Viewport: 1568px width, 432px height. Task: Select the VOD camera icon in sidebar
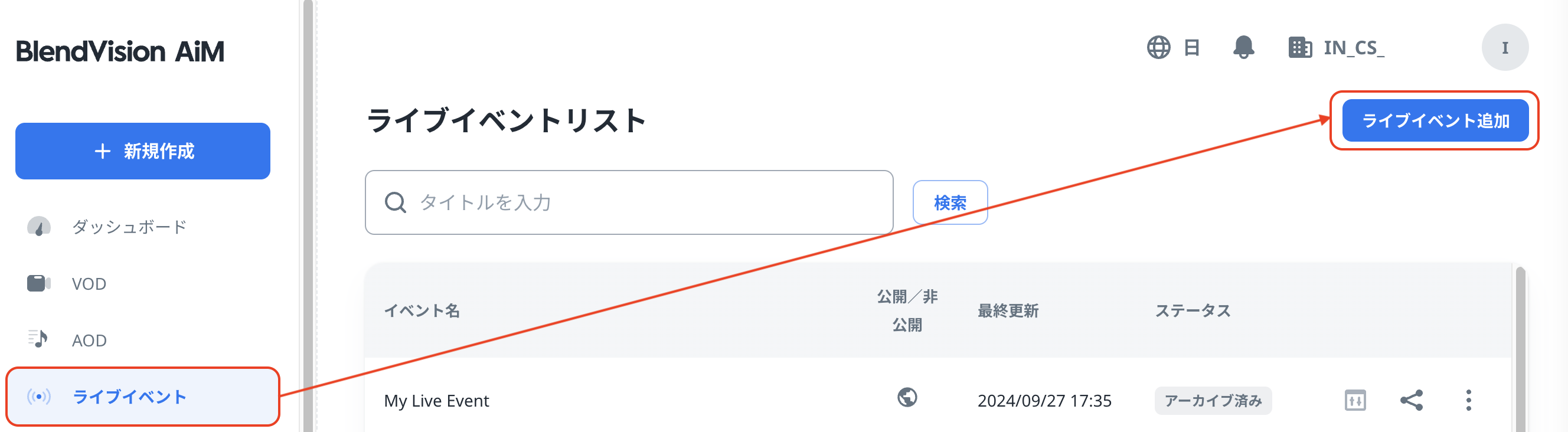(x=38, y=283)
